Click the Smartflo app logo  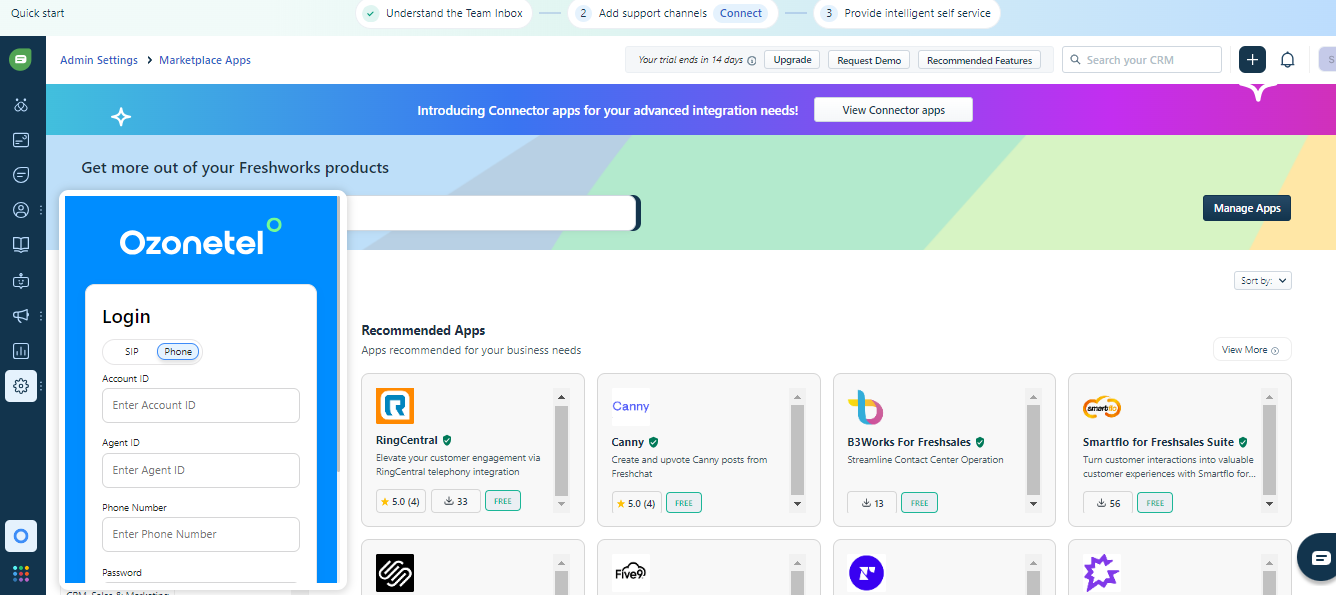point(1102,406)
